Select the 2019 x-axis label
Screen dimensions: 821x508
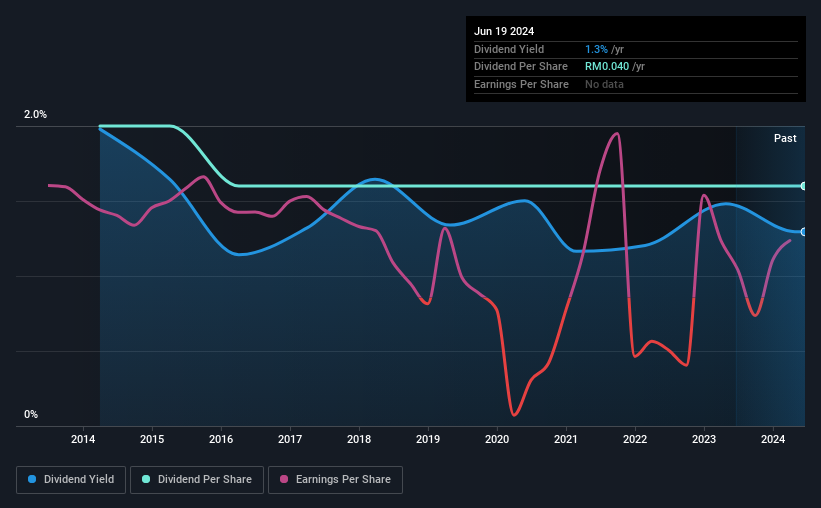[428, 439]
